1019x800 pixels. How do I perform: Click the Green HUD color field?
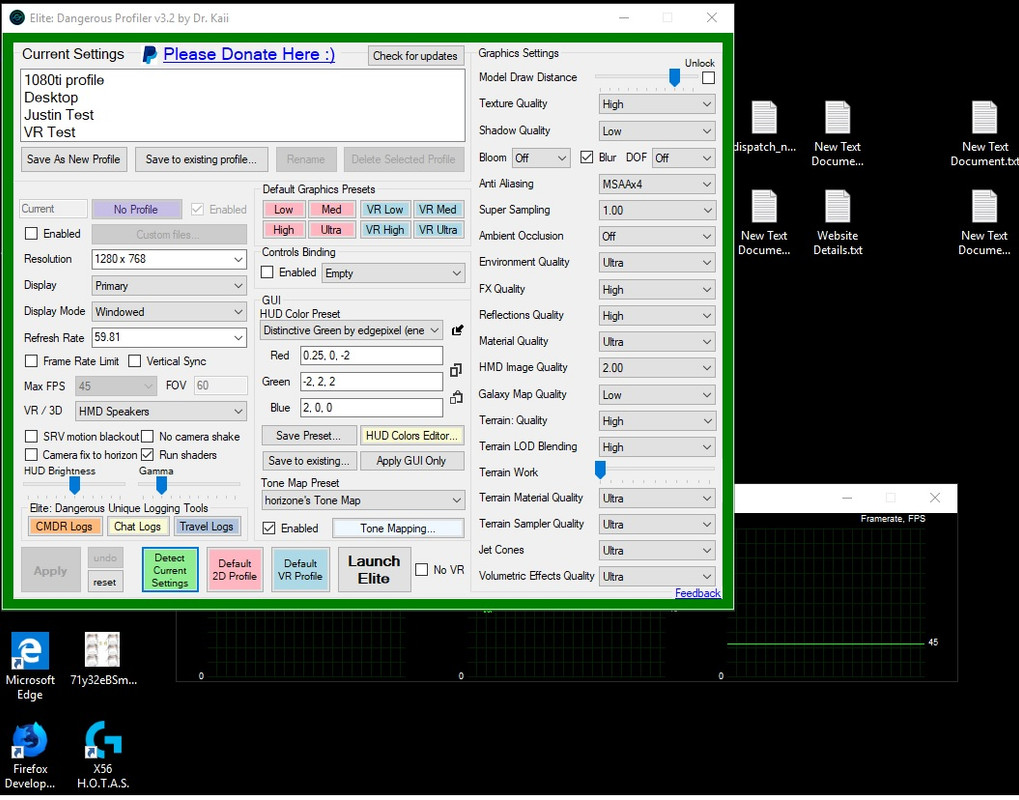371,381
